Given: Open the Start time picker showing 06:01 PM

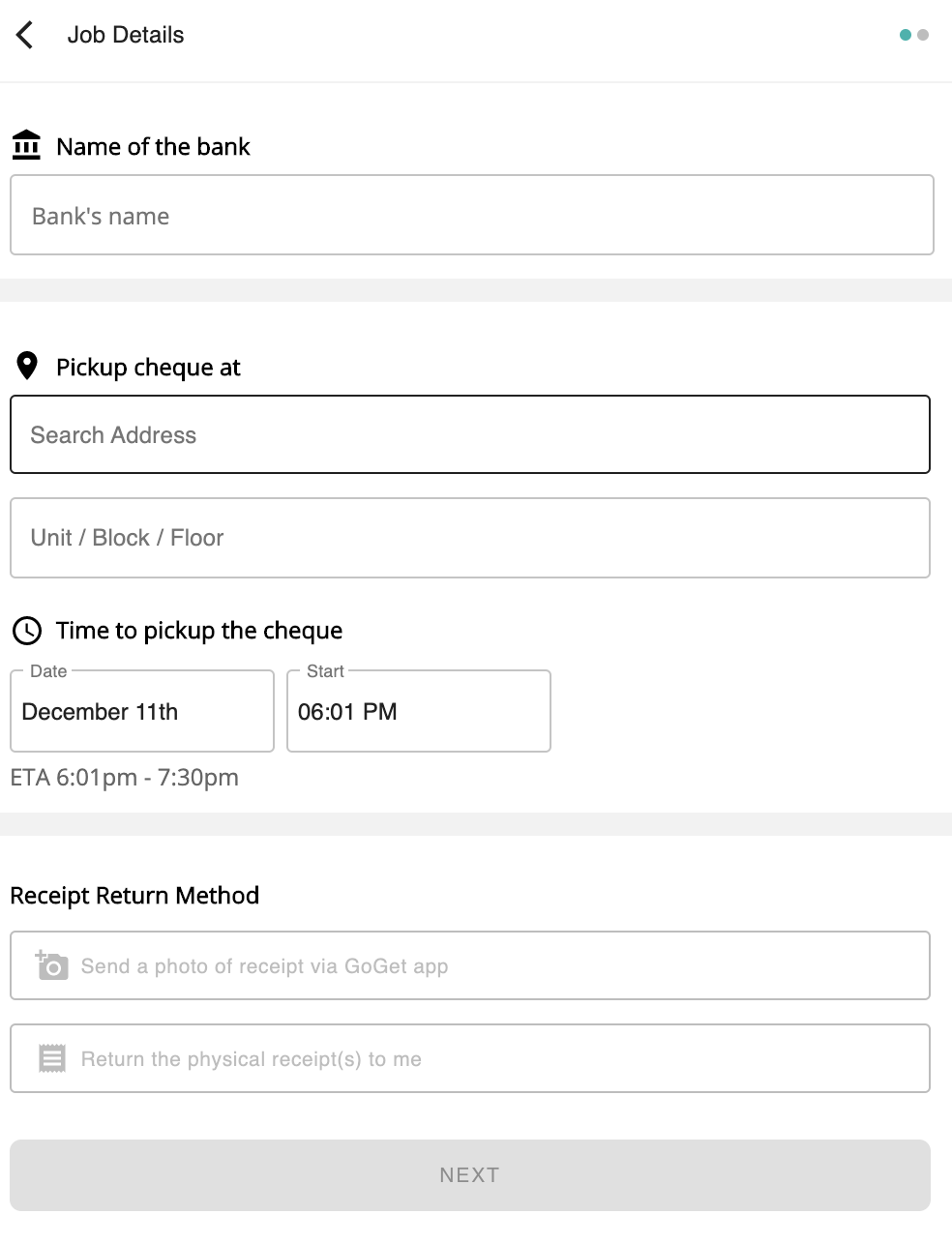Looking at the screenshot, I should (419, 712).
